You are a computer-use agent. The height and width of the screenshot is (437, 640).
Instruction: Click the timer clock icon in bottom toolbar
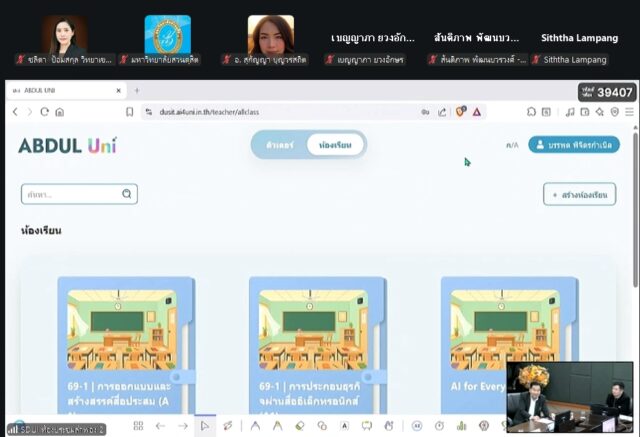point(439,426)
